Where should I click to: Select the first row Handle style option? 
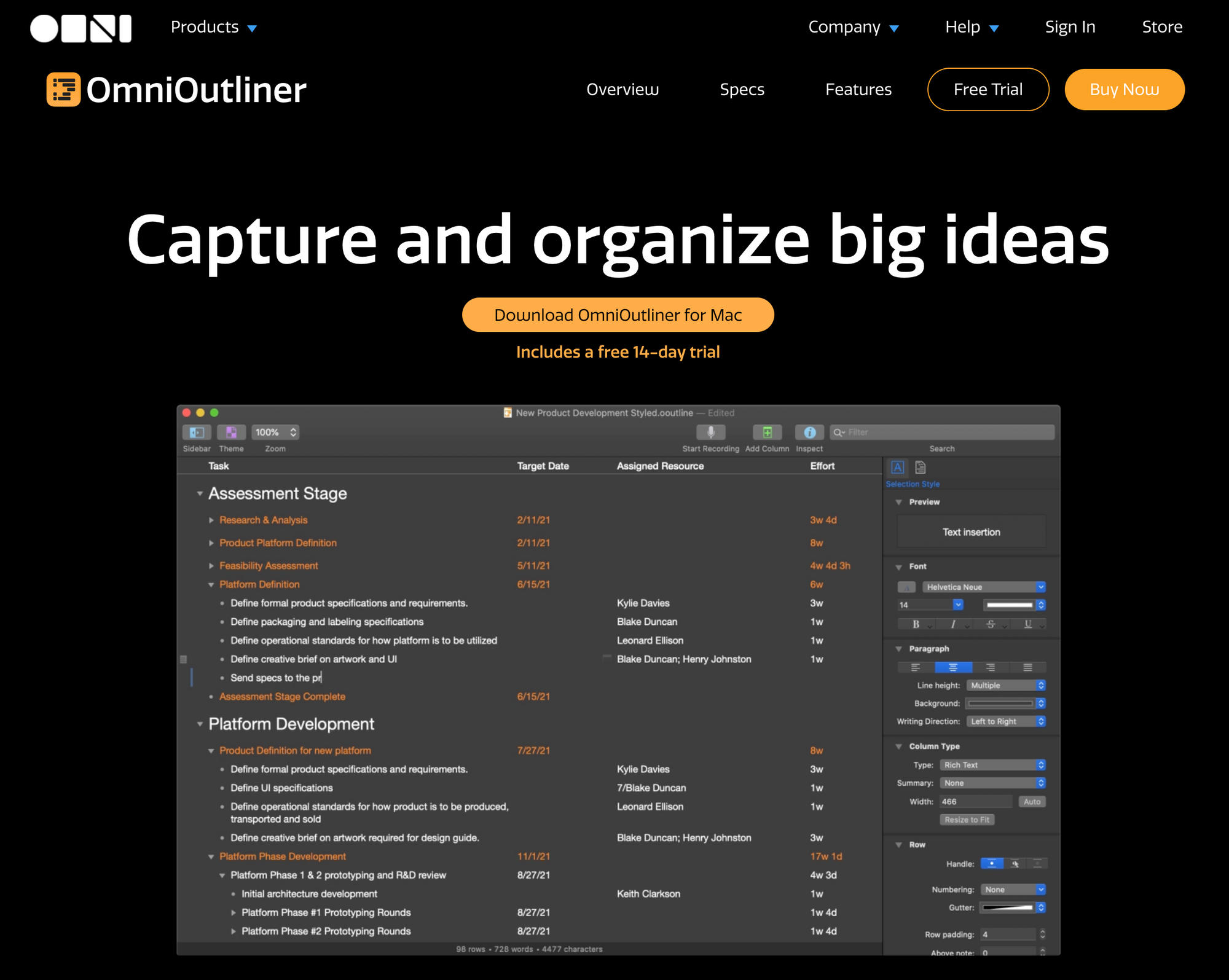[x=992, y=864]
